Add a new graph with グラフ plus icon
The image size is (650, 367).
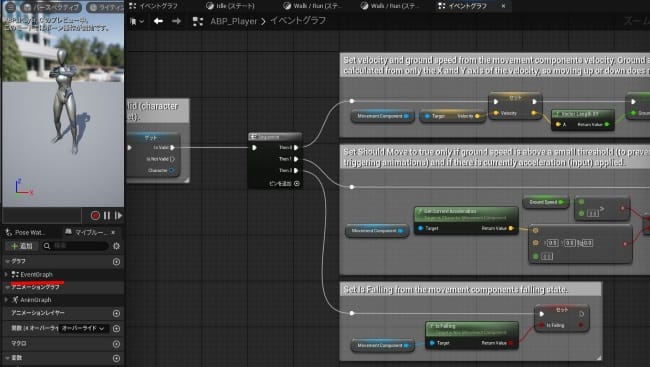[116, 262]
